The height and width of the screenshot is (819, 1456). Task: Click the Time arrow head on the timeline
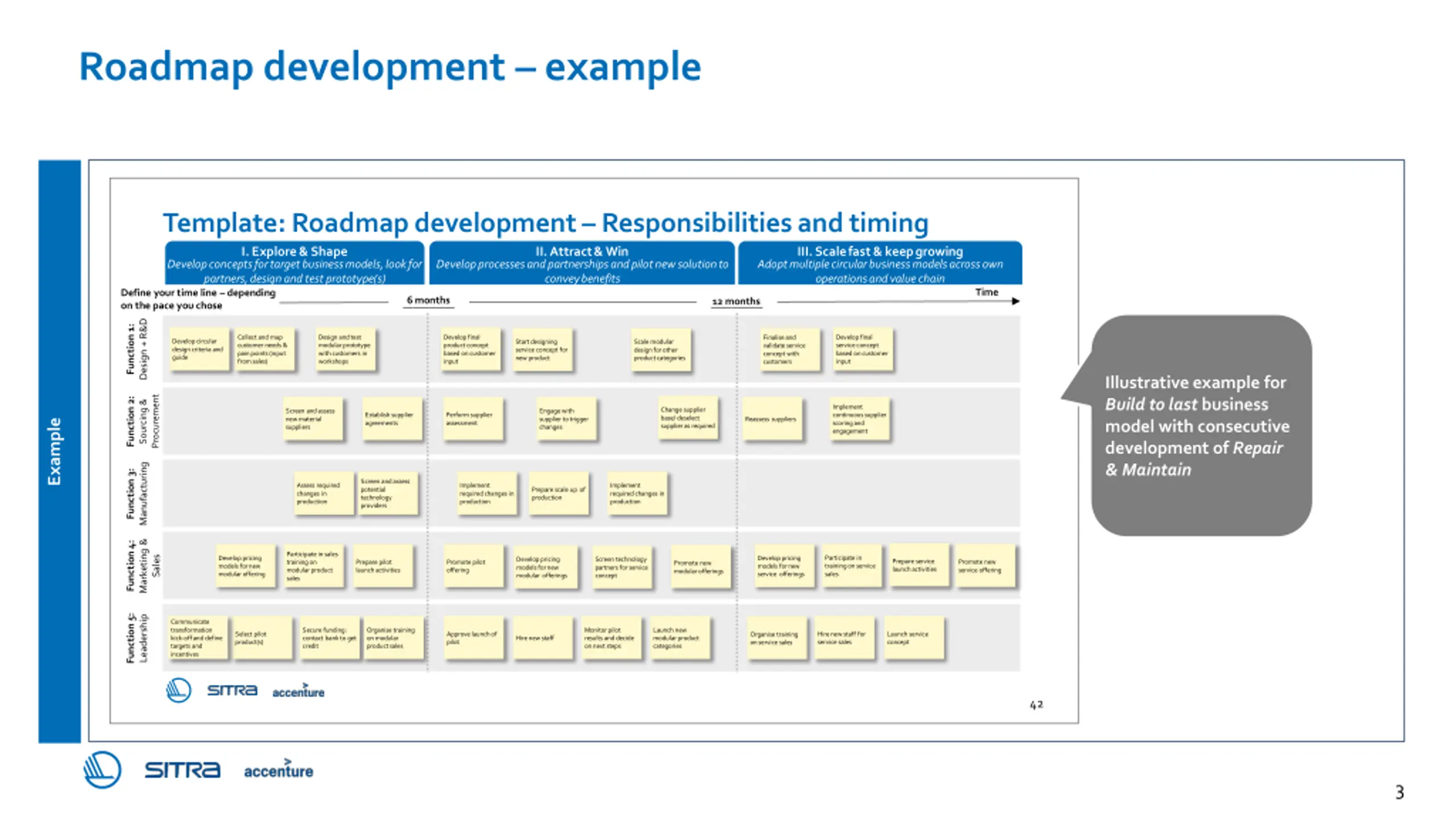[1016, 301]
